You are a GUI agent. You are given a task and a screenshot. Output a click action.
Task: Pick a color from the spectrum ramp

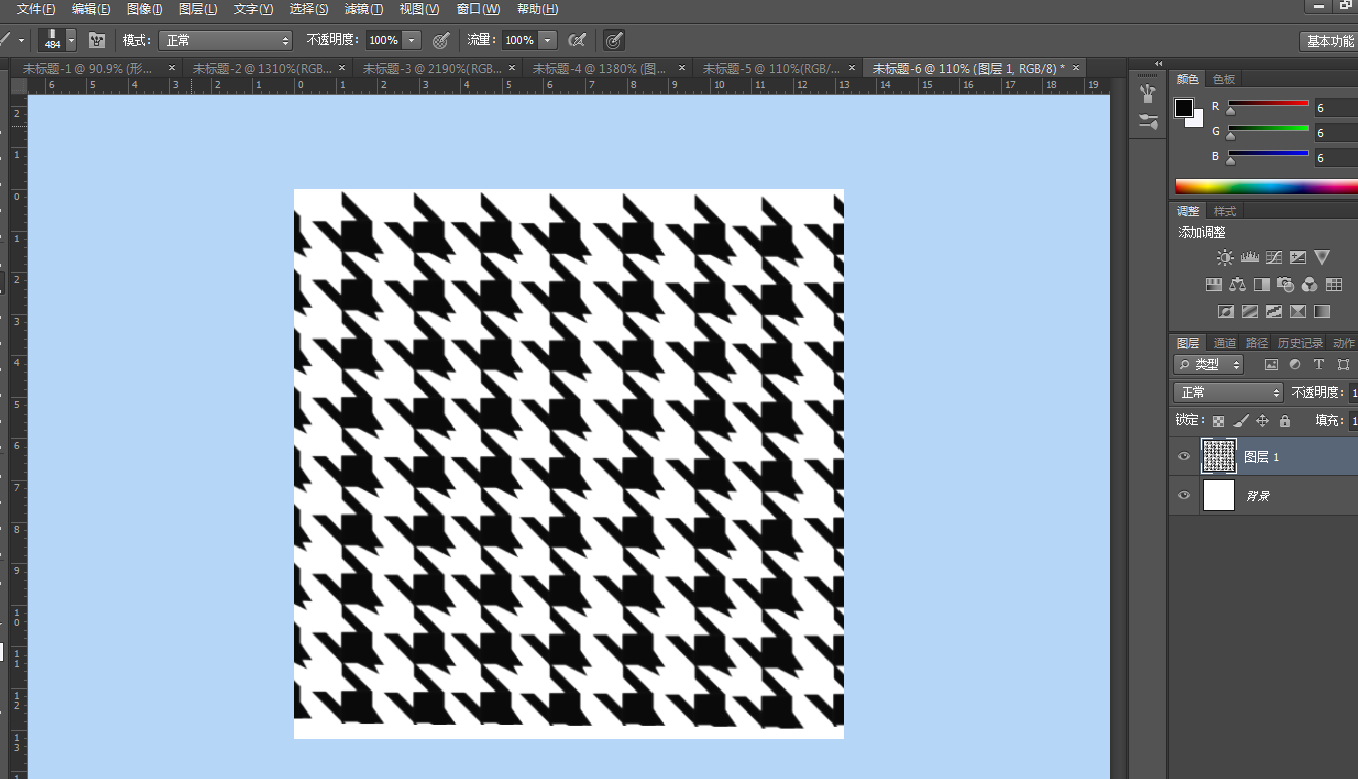tap(1266, 186)
